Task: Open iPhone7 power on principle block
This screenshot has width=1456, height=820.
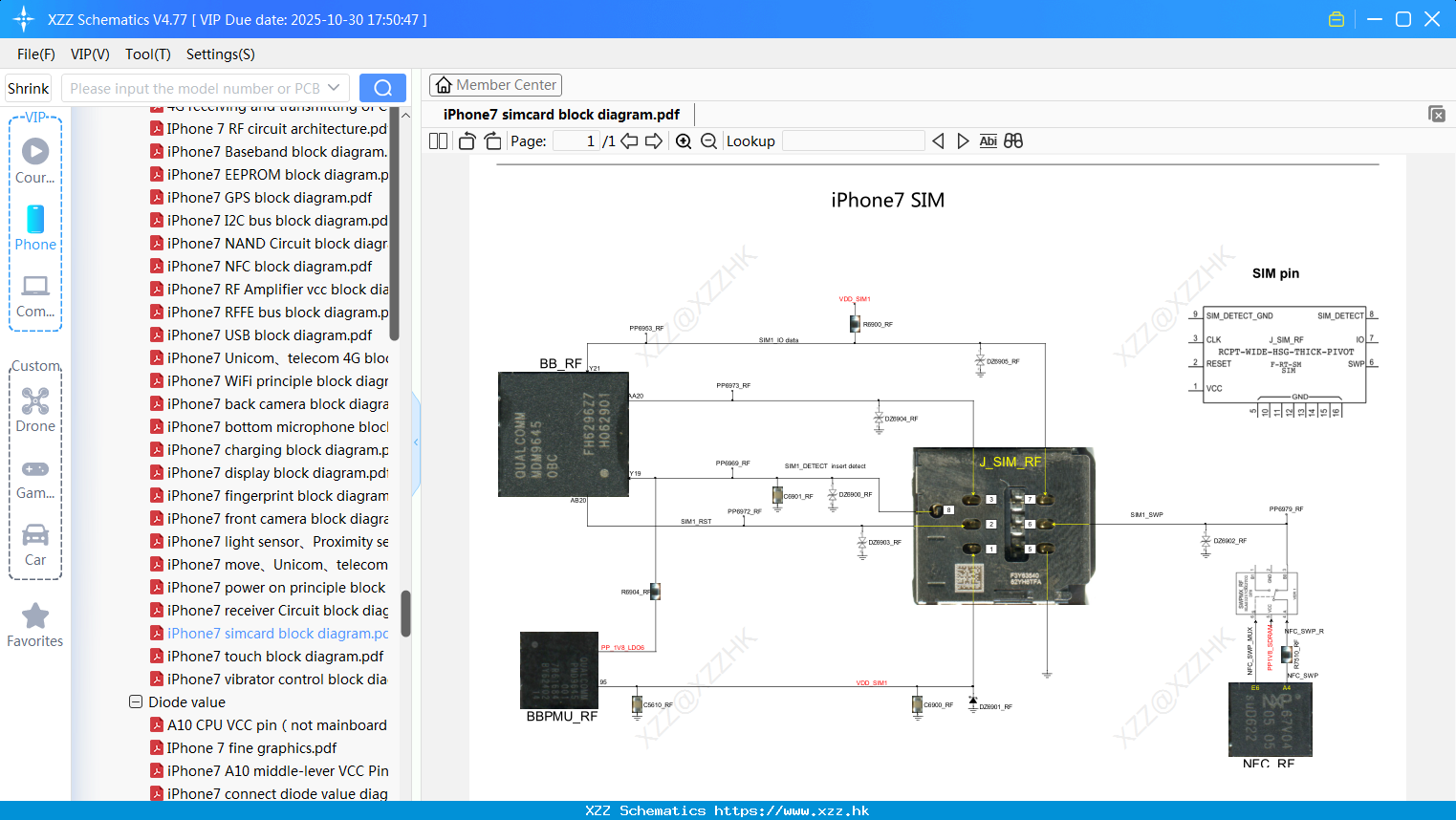Action: (269, 588)
